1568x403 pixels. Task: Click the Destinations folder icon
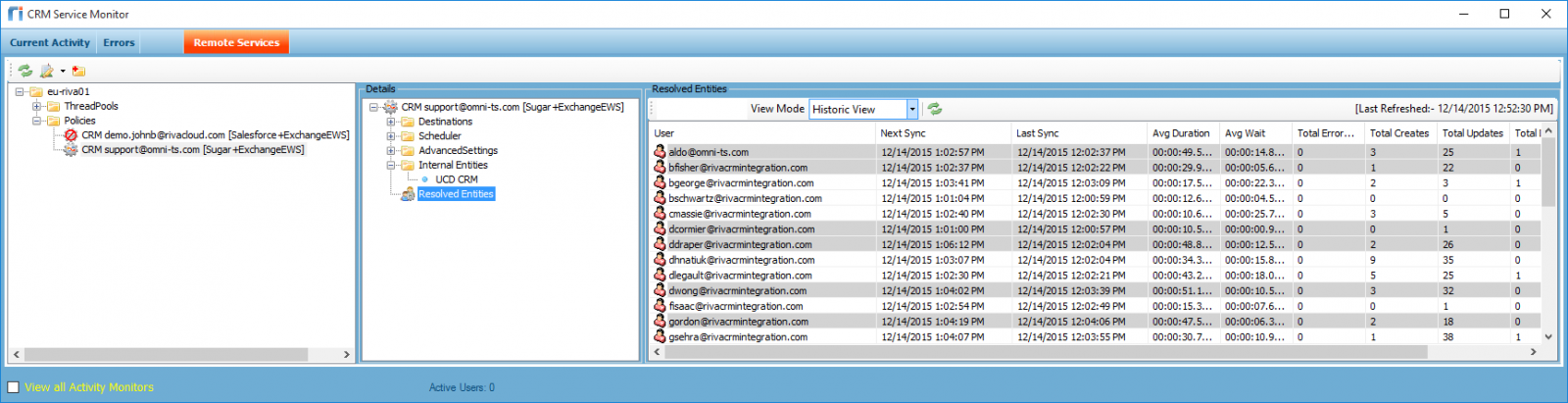pos(408,122)
